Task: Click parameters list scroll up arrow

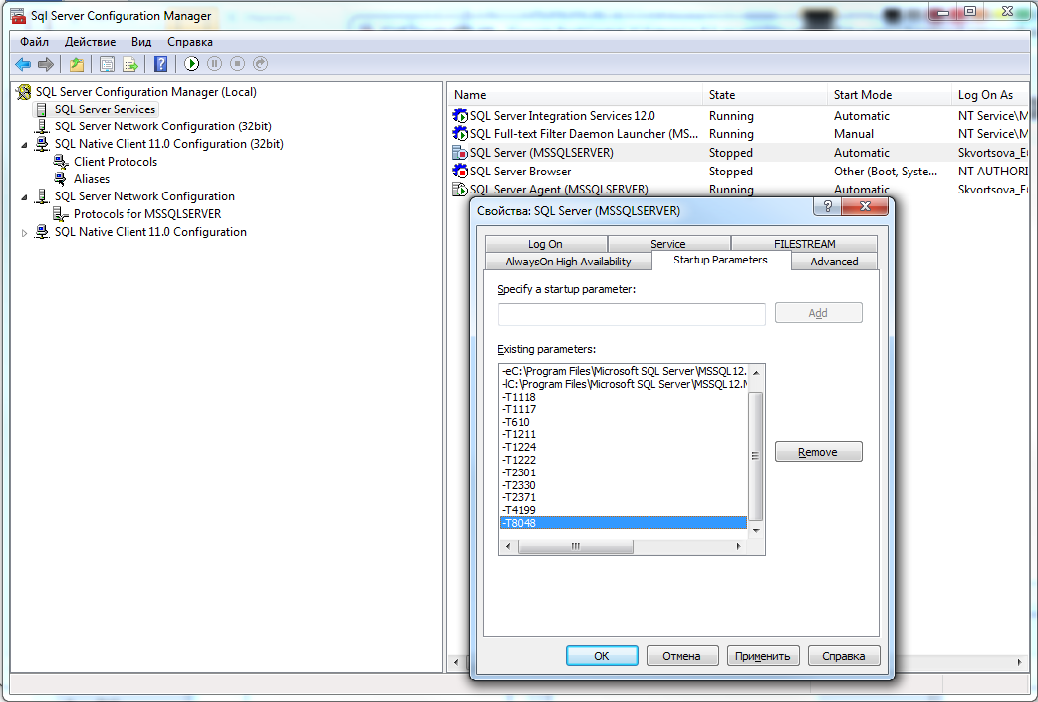Action: (756, 372)
